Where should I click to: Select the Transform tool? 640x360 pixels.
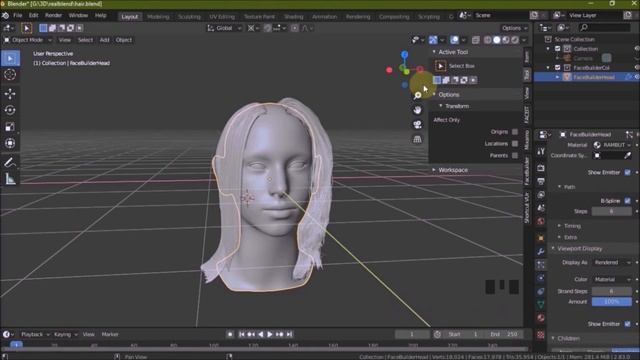(10, 143)
